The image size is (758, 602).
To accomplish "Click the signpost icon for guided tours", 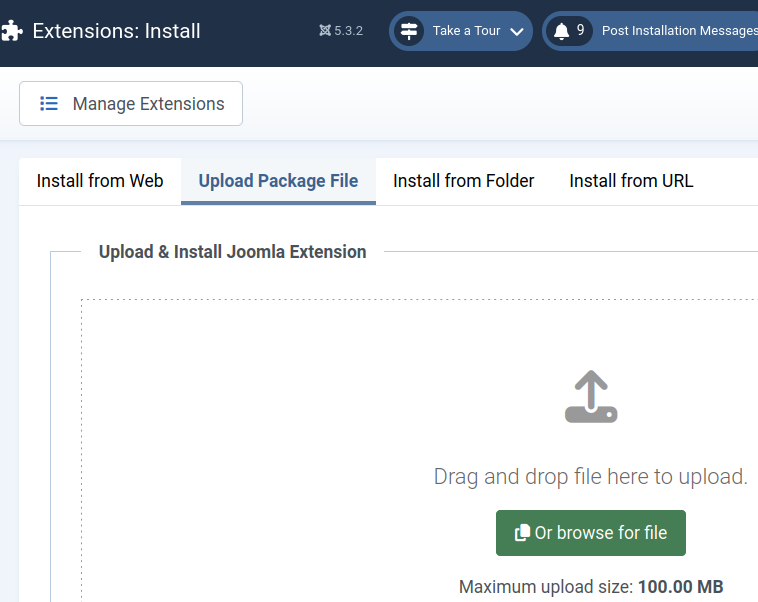I will click(409, 31).
